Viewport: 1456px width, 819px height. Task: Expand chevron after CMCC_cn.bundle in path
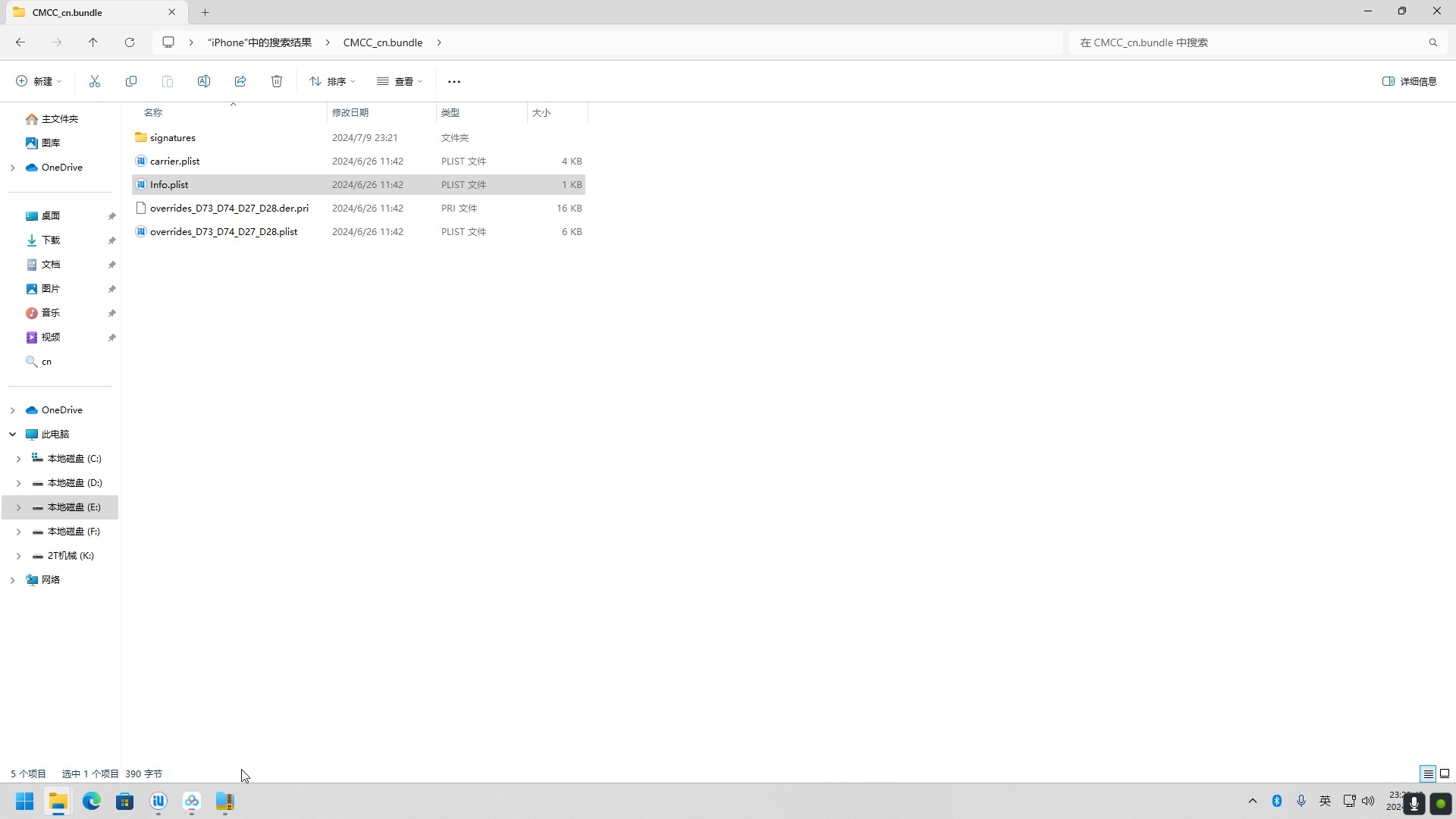pos(439,42)
